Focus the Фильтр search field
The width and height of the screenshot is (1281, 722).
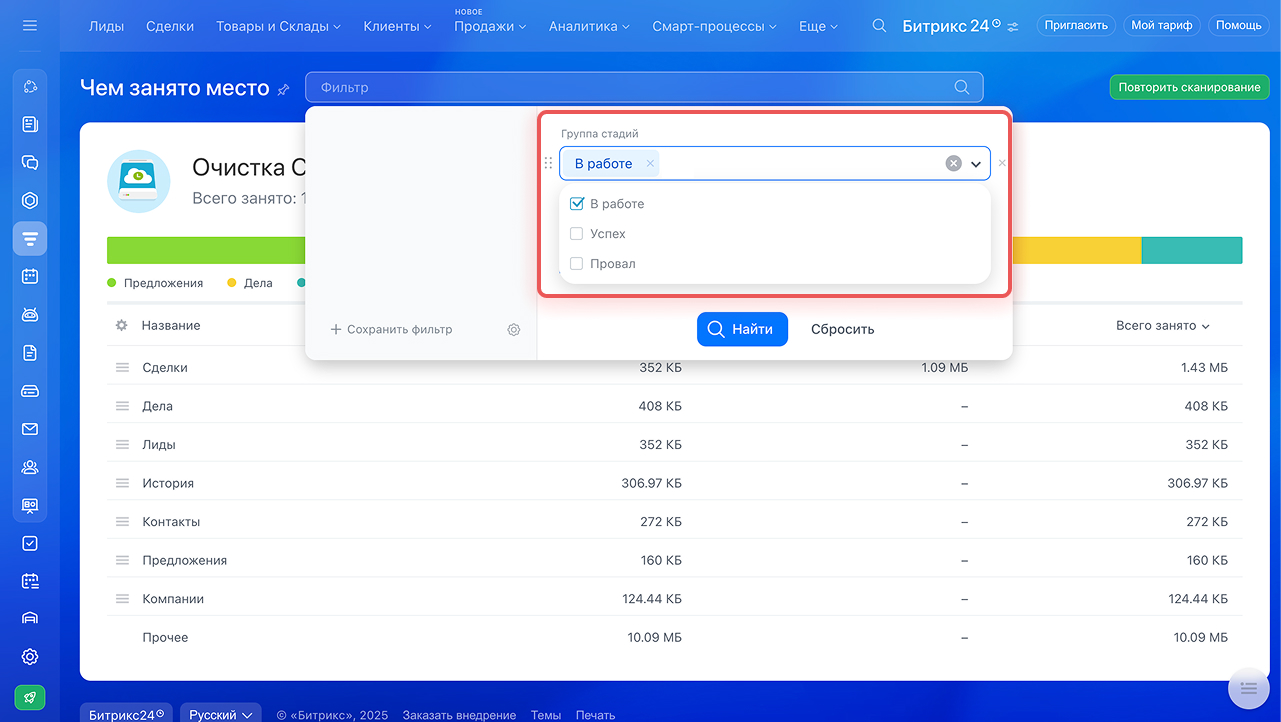(x=644, y=87)
